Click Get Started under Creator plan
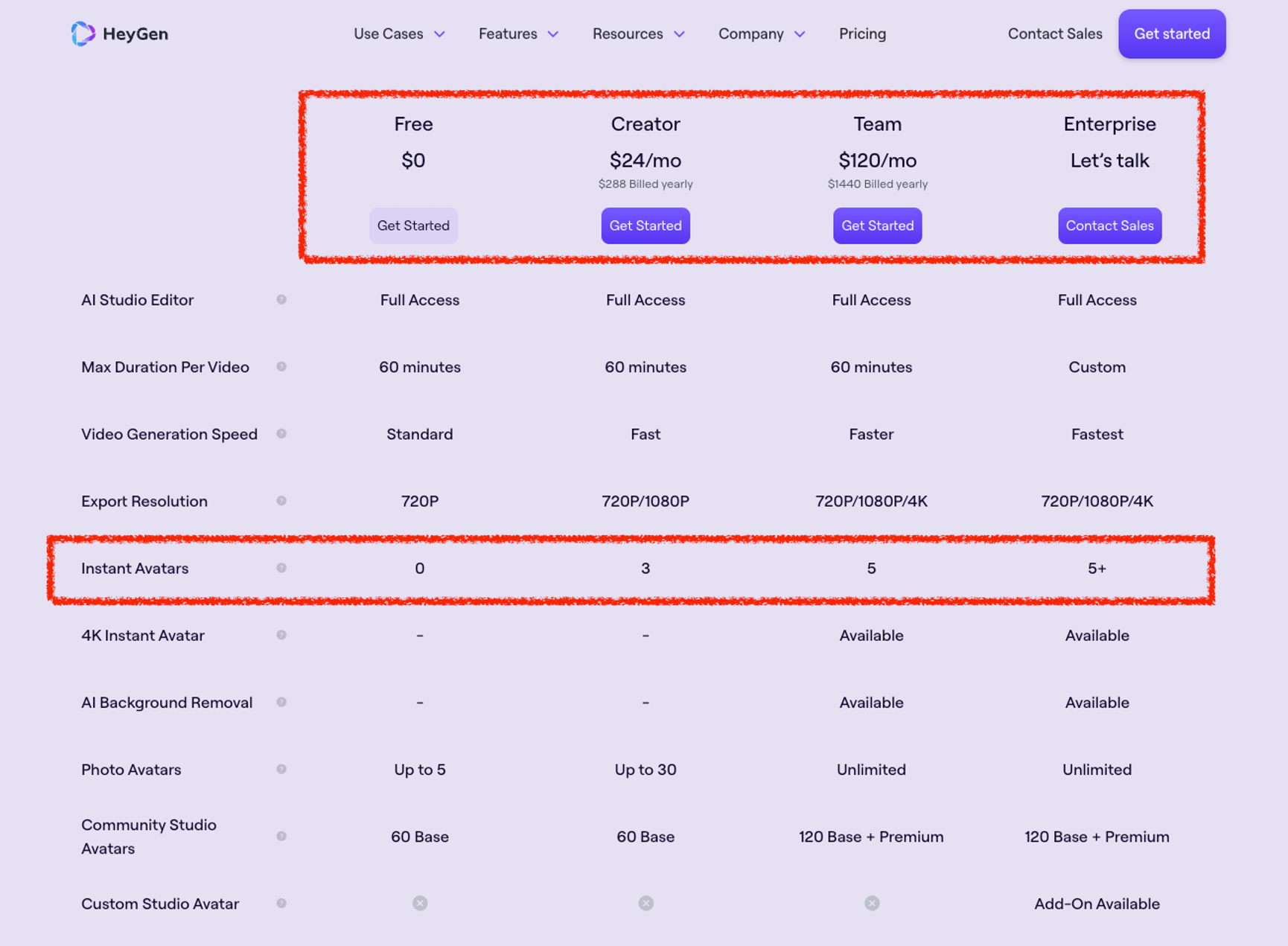Image resolution: width=1288 pixels, height=946 pixels. [x=645, y=226]
